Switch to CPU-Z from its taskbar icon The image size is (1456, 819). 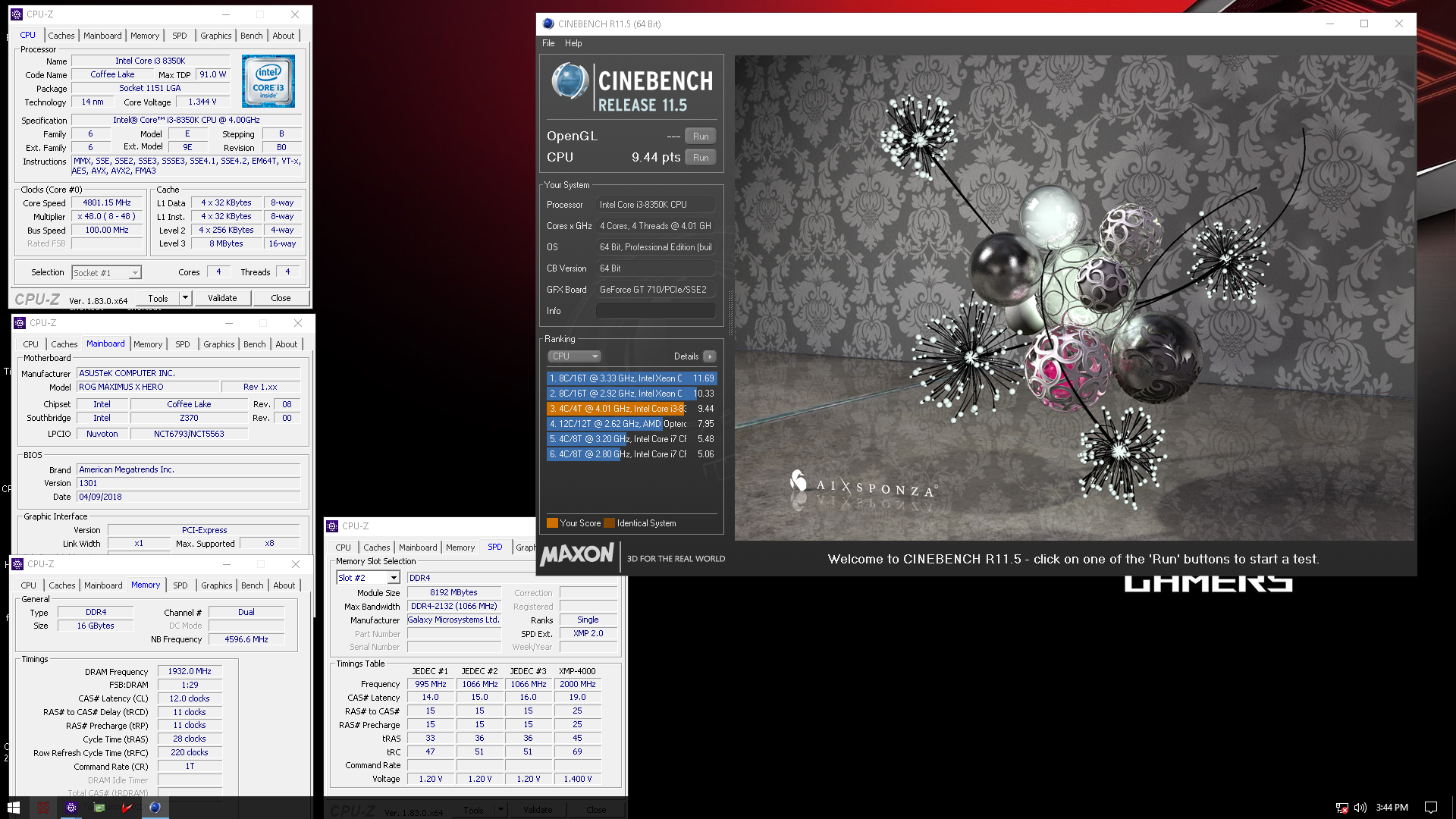pyautogui.click(x=71, y=808)
